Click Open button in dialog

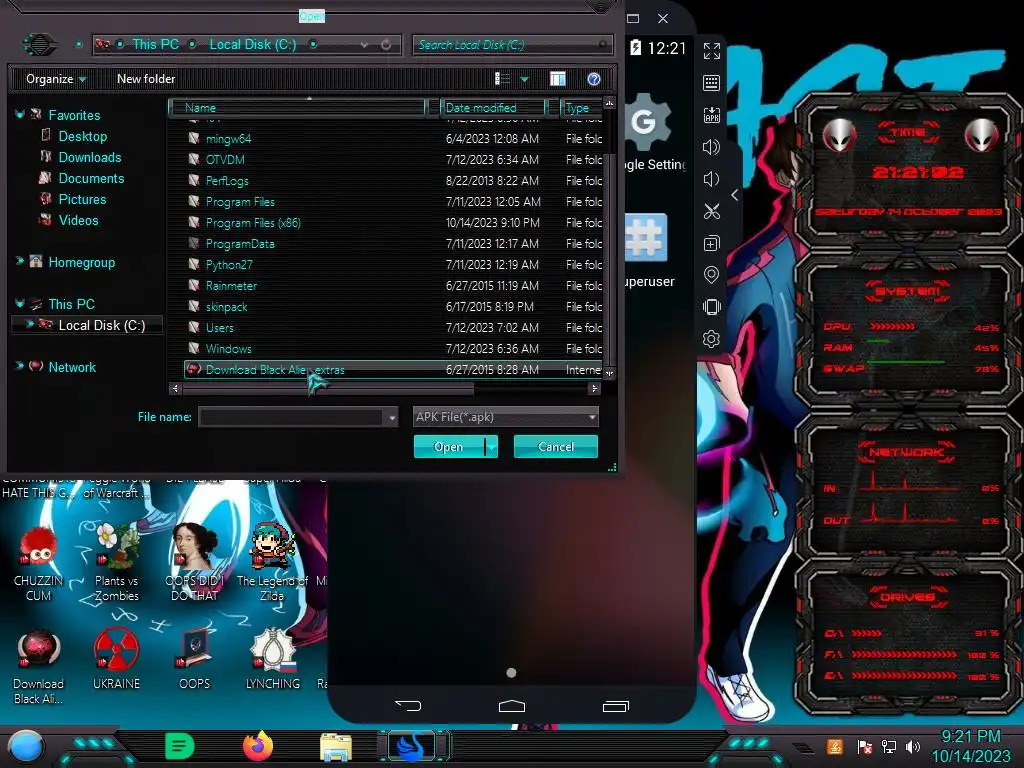pyautogui.click(x=449, y=447)
